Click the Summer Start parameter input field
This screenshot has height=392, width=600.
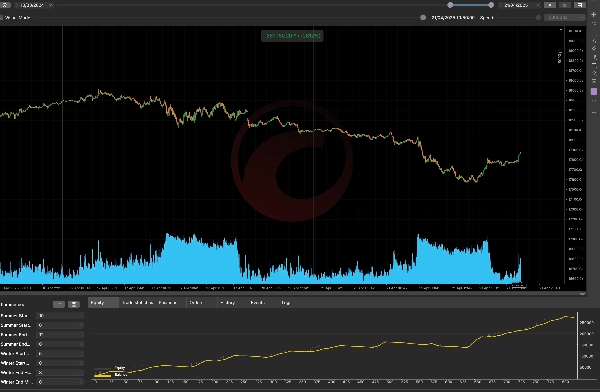point(60,325)
